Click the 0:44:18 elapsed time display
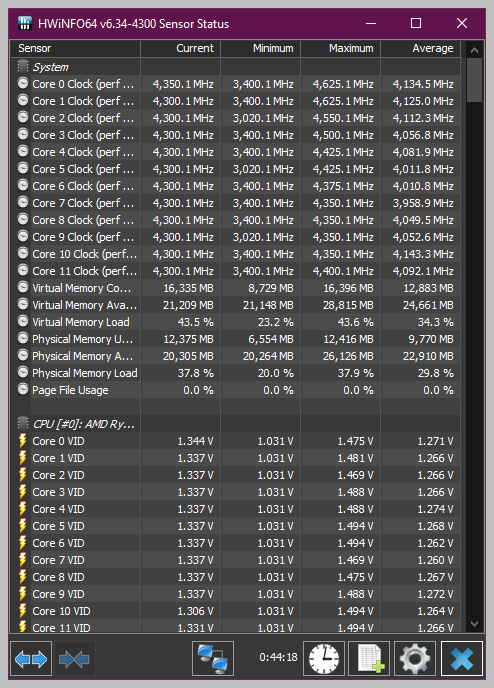 pos(278,657)
